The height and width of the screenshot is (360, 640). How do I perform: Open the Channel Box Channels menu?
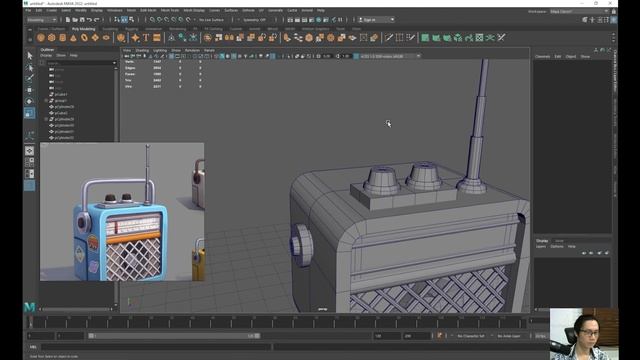[542, 56]
